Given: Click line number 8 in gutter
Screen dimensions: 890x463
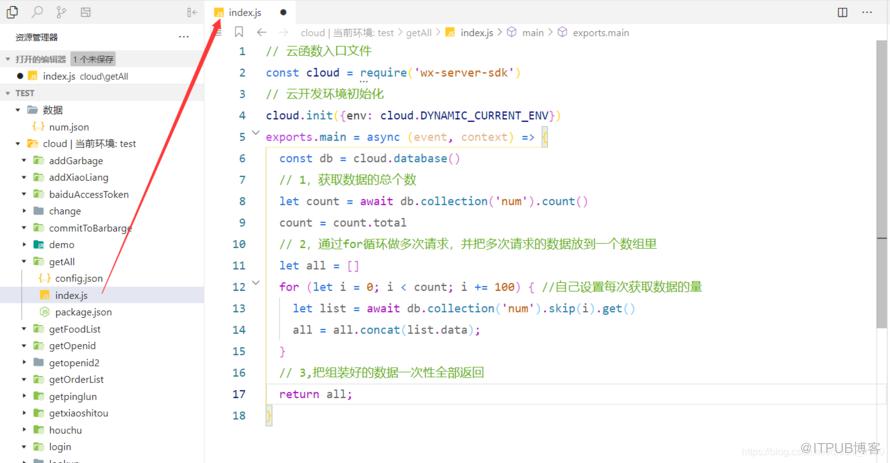Looking at the screenshot, I should (242, 201).
